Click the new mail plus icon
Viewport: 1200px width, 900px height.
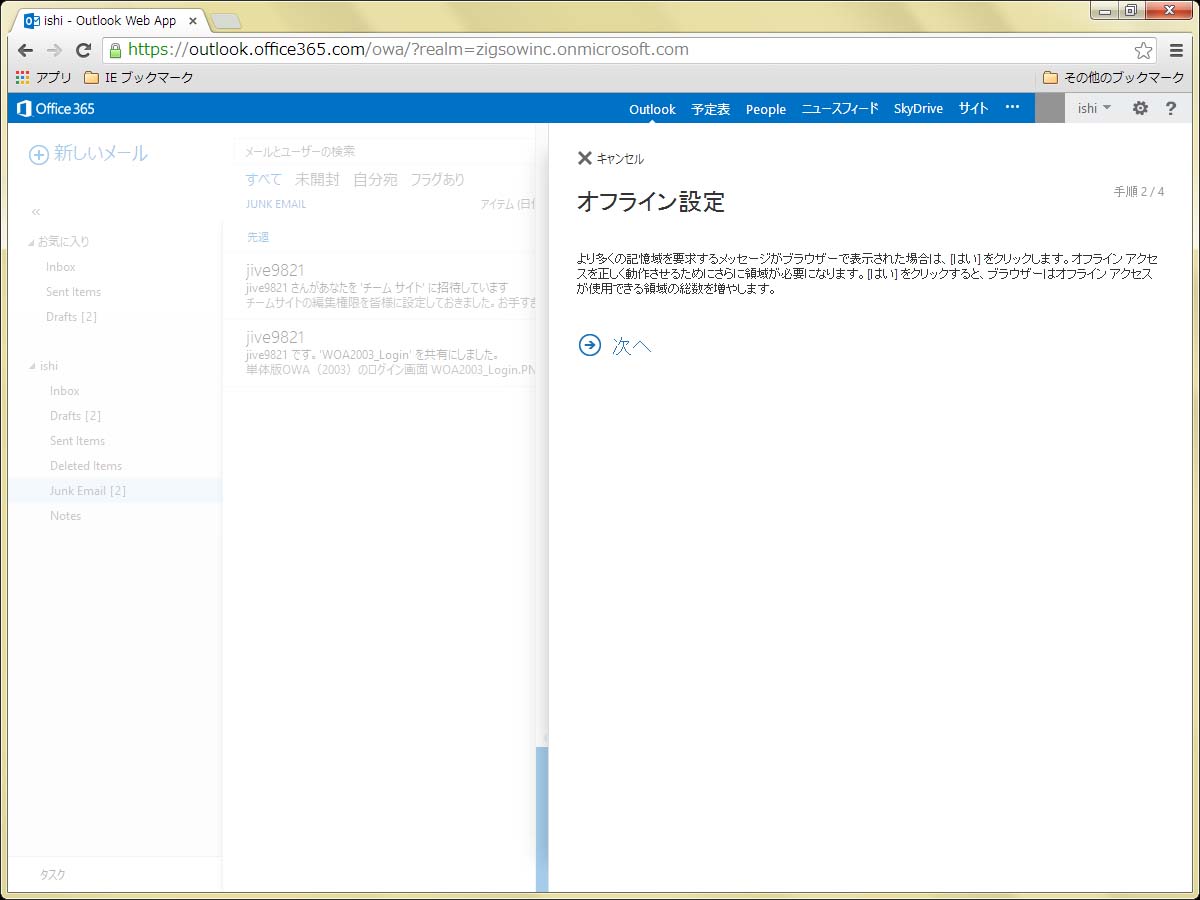click(x=38, y=154)
